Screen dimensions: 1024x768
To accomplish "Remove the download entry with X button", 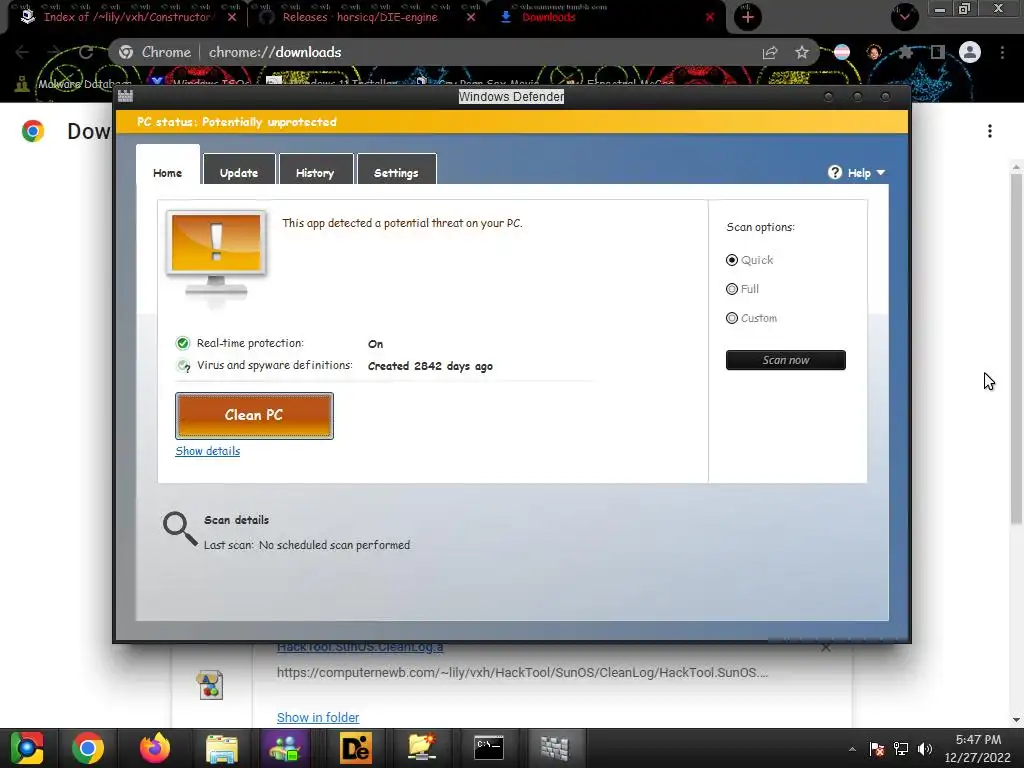I will pos(826,647).
